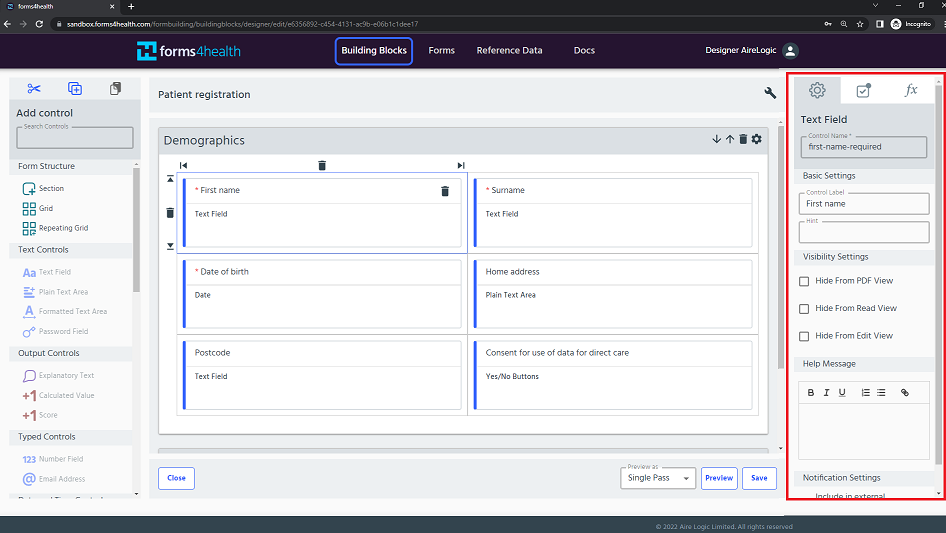Open the Building Blocks tab
The height and width of the screenshot is (533, 946).
[x=374, y=51]
